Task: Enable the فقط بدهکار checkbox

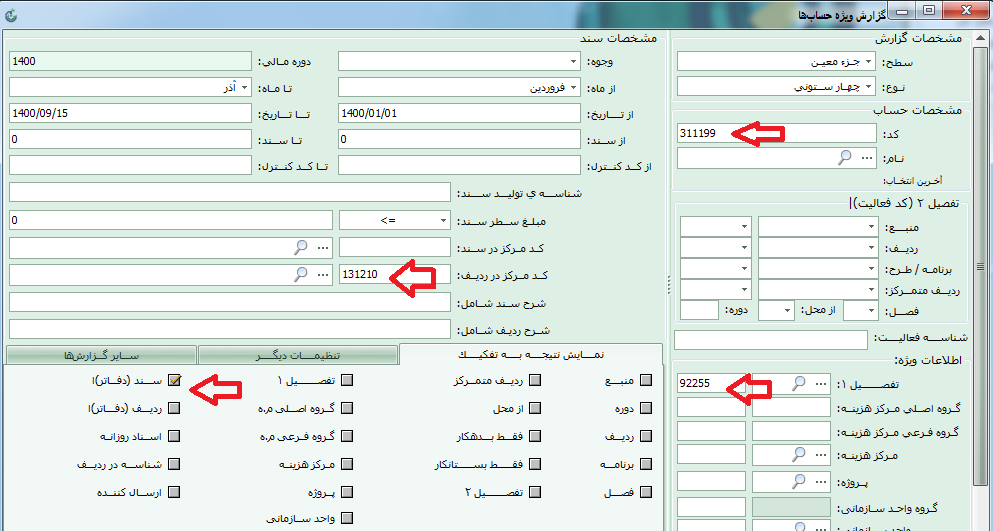Action: 535,436
